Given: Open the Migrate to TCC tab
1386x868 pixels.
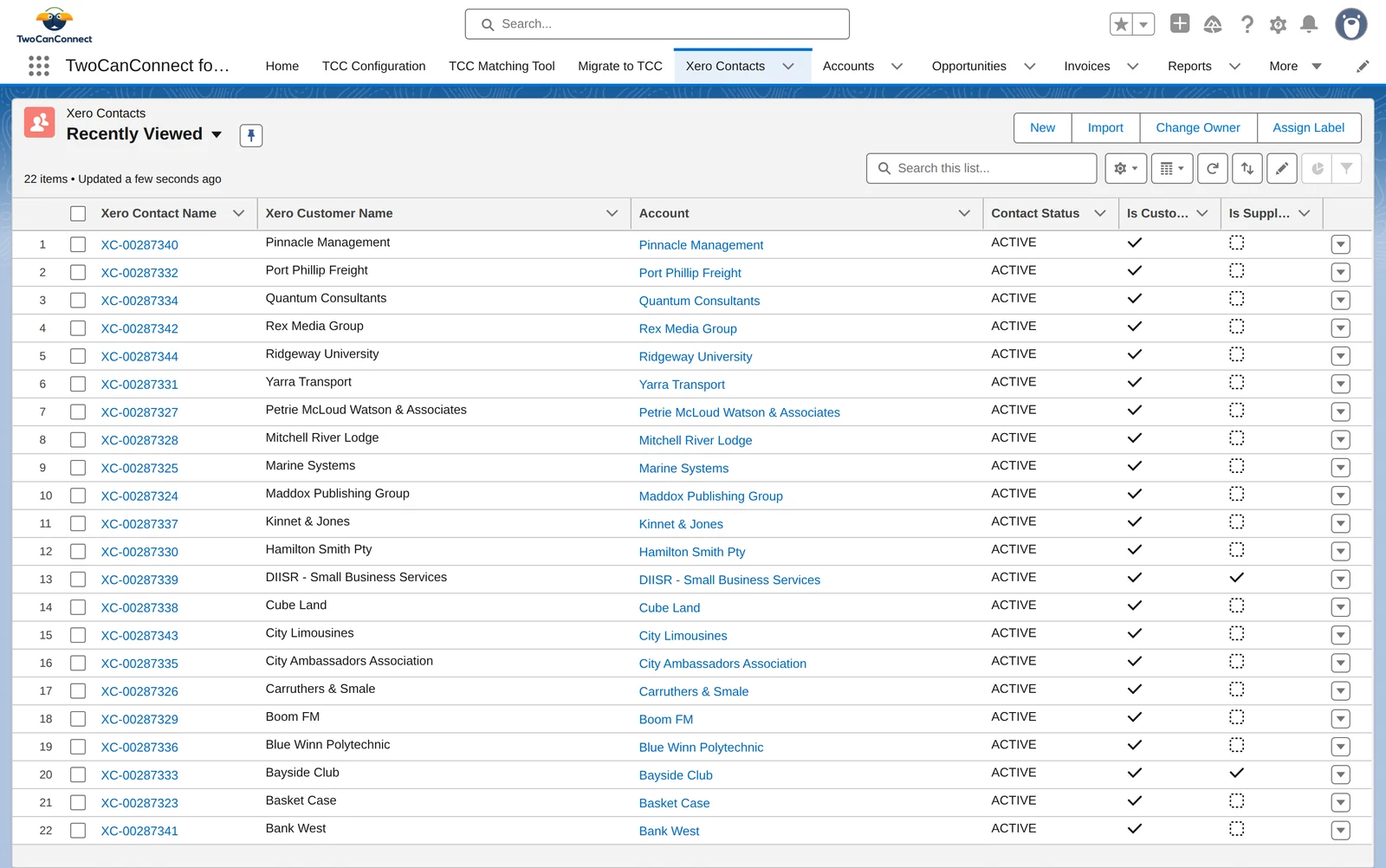Looking at the screenshot, I should 620,66.
